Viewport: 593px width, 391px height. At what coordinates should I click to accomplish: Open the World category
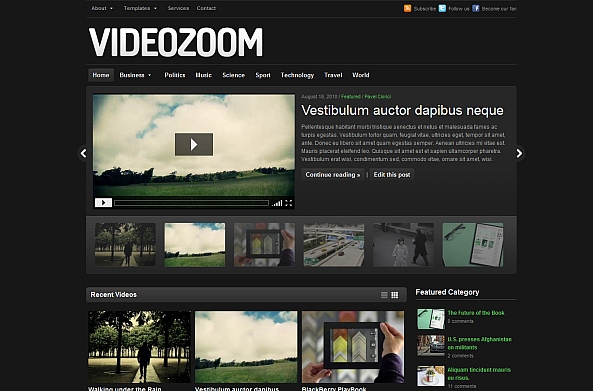[x=360, y=75]
